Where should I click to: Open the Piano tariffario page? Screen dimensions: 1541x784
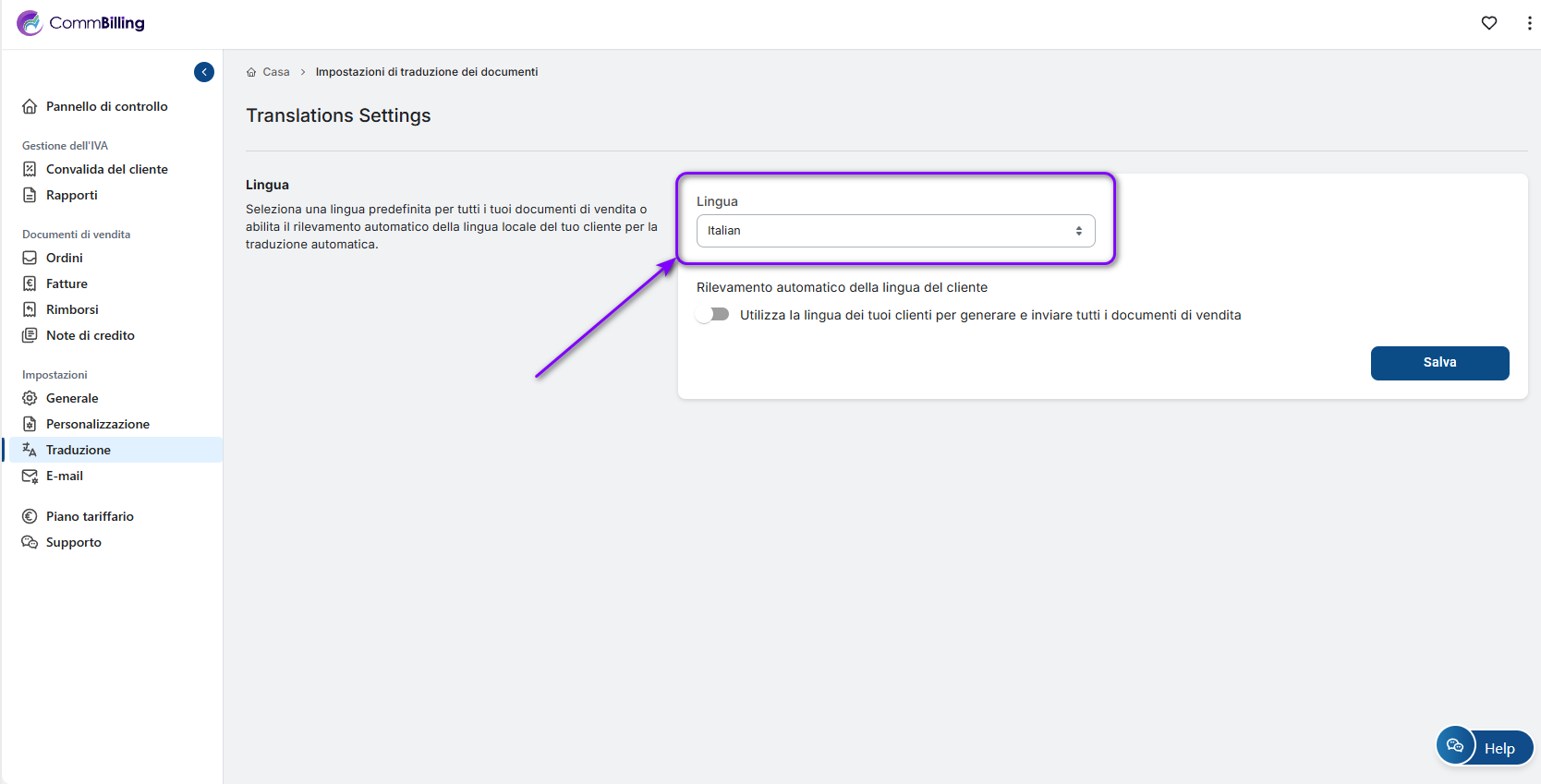pos(90,516)
